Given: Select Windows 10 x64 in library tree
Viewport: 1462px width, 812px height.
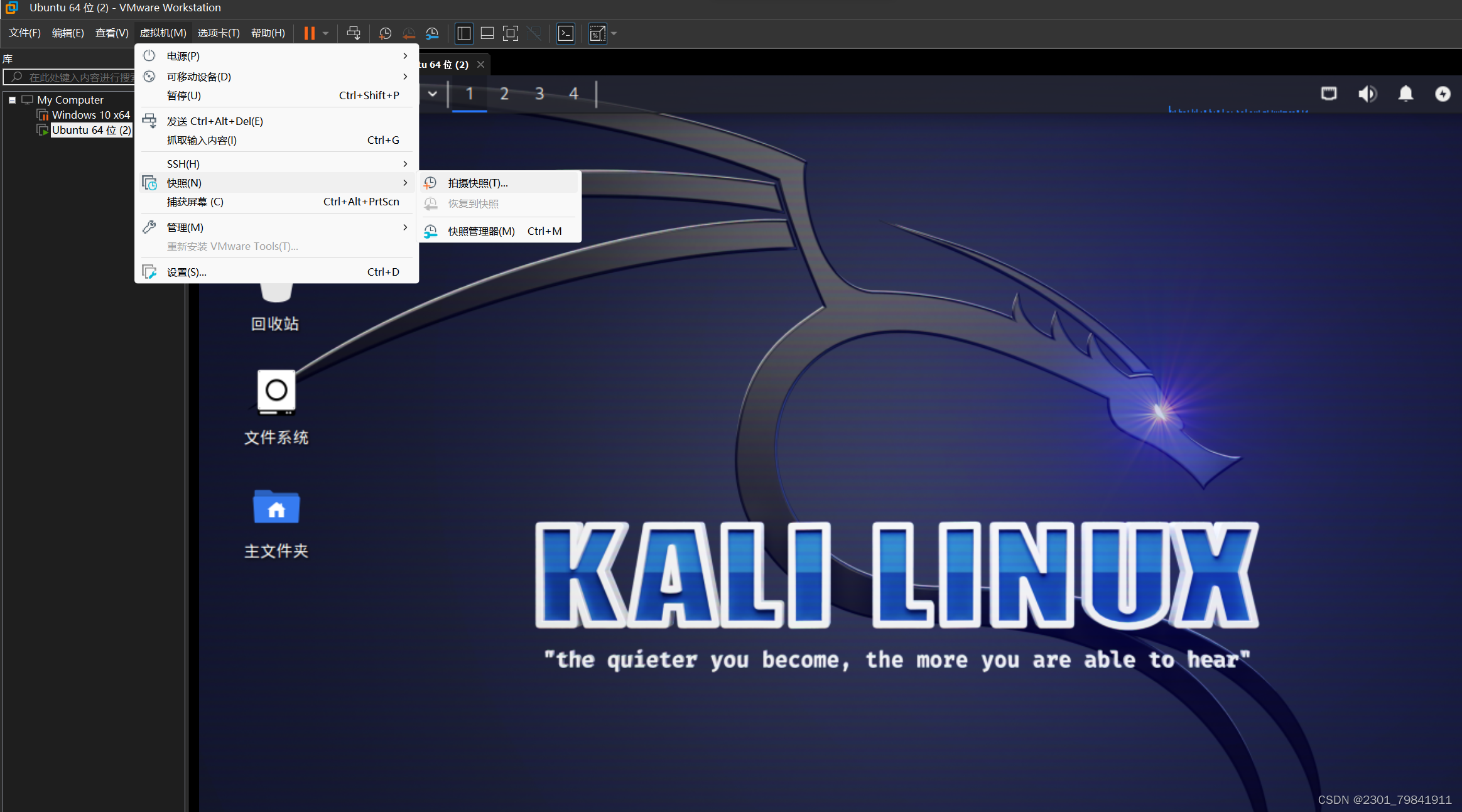Looking at the screenshot, I should coord(90,115).
